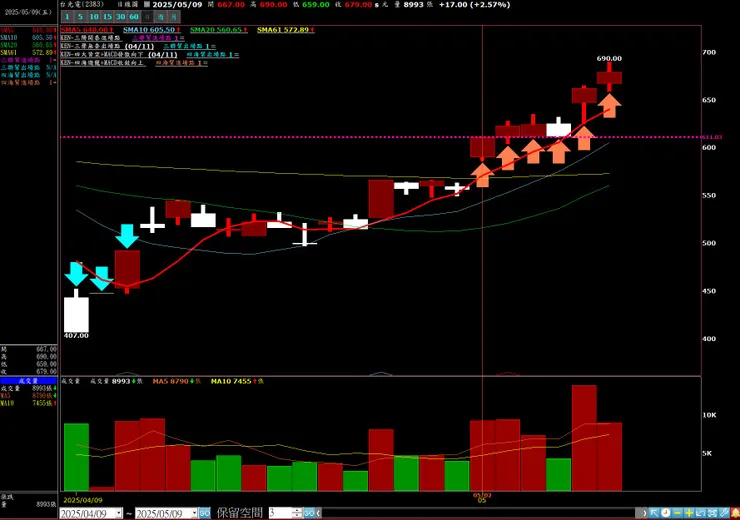Image resolution: width=740 pixels, height=520 pixels.
Task: Click the MA5 8790 volume label
Action: coord(177,381)
